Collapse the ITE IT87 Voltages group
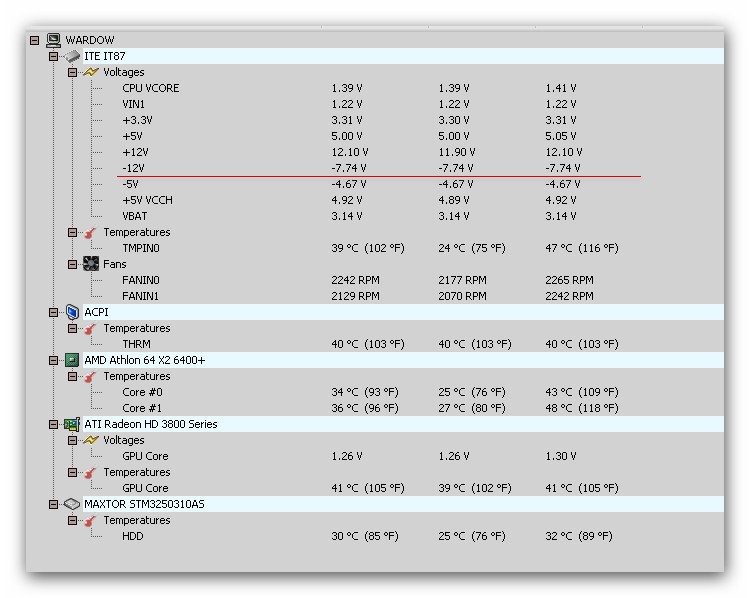Image resolution: width=750 pixels, height=598 pixels. [x=72, y=73]
